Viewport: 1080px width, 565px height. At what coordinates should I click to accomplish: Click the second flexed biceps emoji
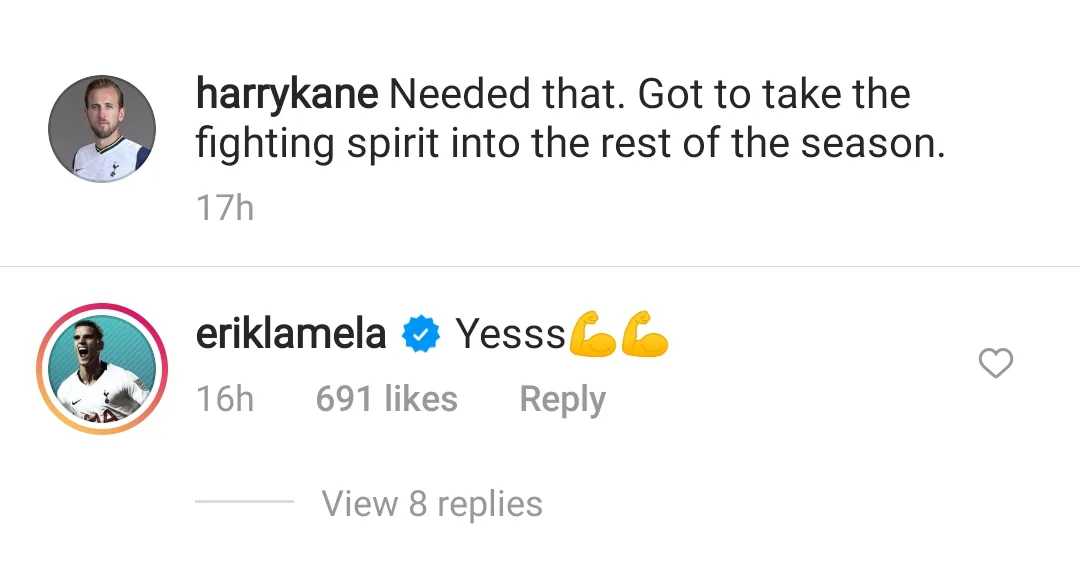(644, 335)
